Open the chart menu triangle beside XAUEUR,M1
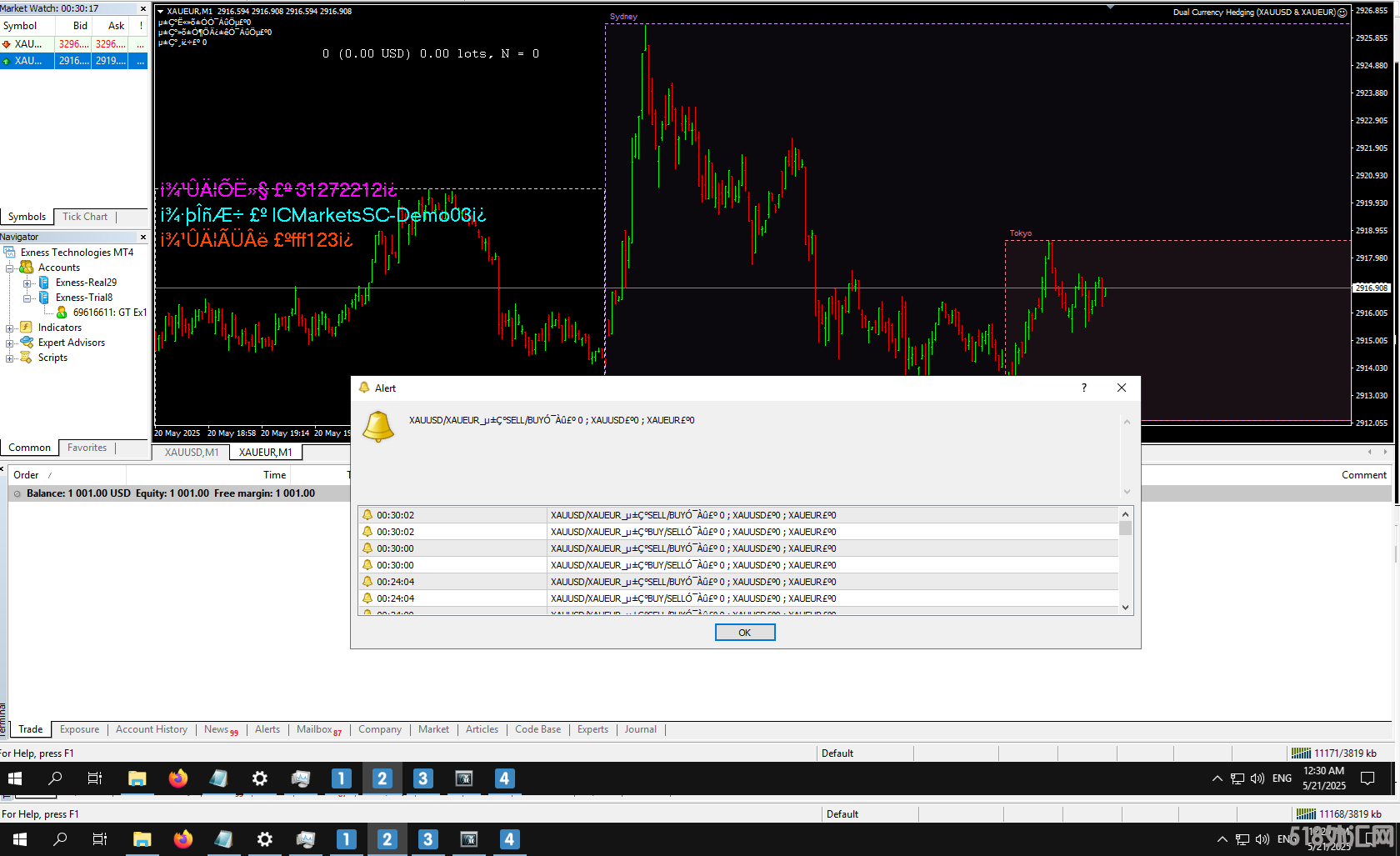The width and height of the screenshot is (1400, 856). click(160, 12)
